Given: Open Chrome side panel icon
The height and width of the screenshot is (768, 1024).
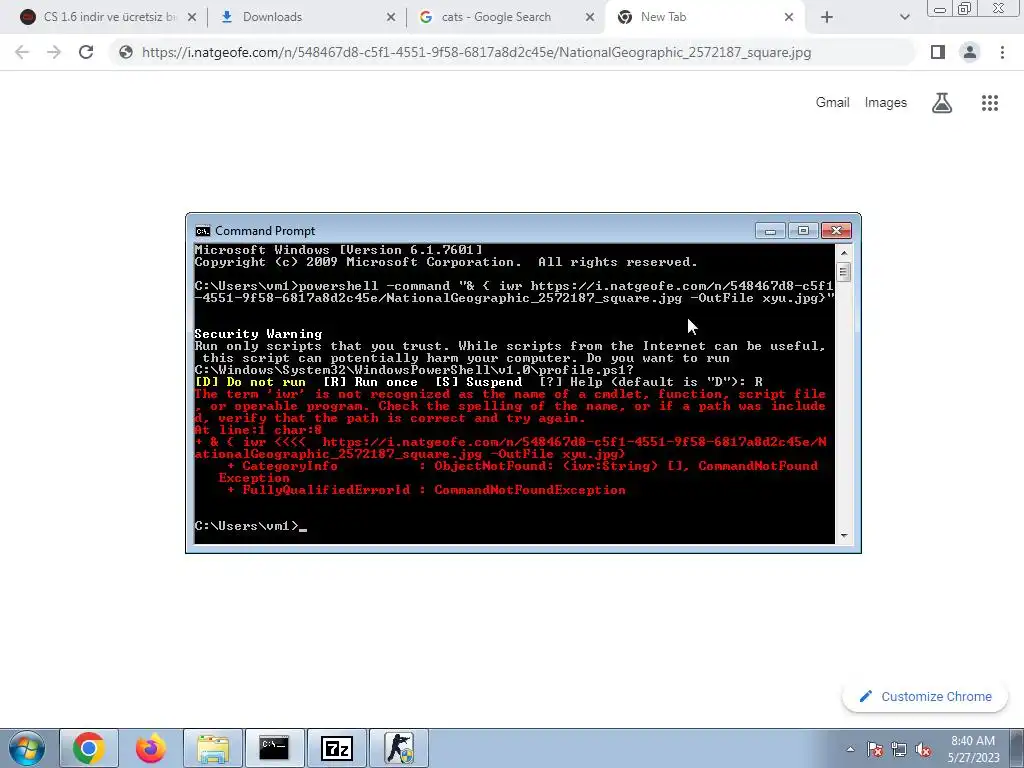Looking at the screenshot, I should (x=938, y=52).
